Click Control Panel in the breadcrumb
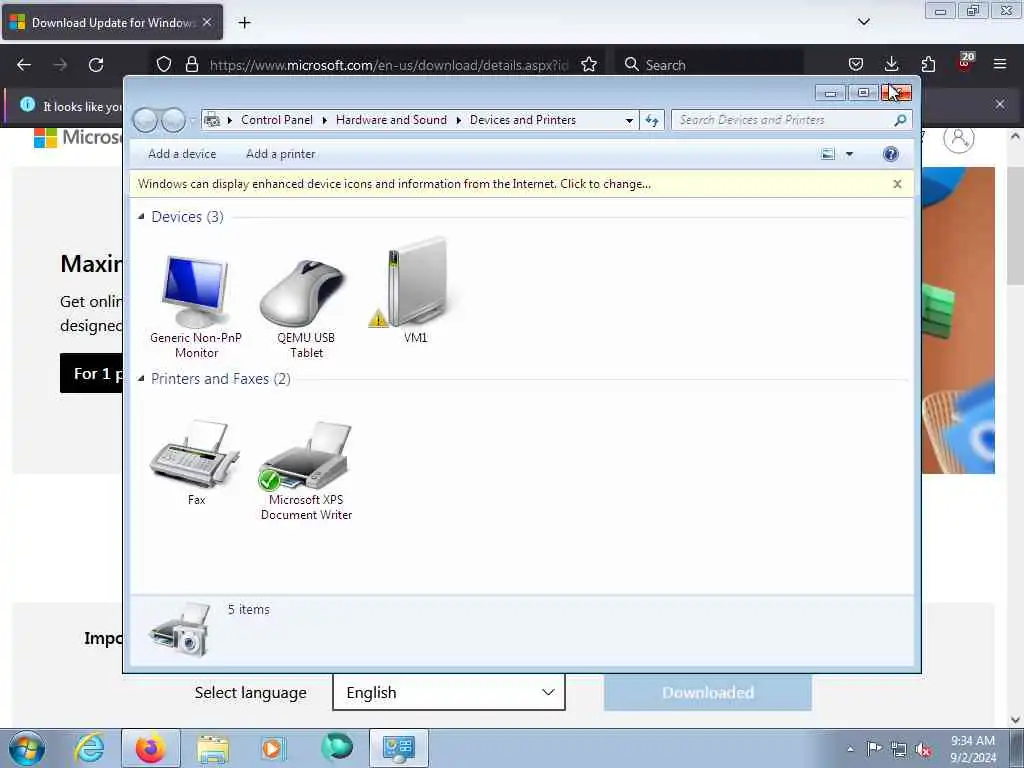The width and height of the screenshot is (1024, 768). pyautogui.click(x=277, y=120)
